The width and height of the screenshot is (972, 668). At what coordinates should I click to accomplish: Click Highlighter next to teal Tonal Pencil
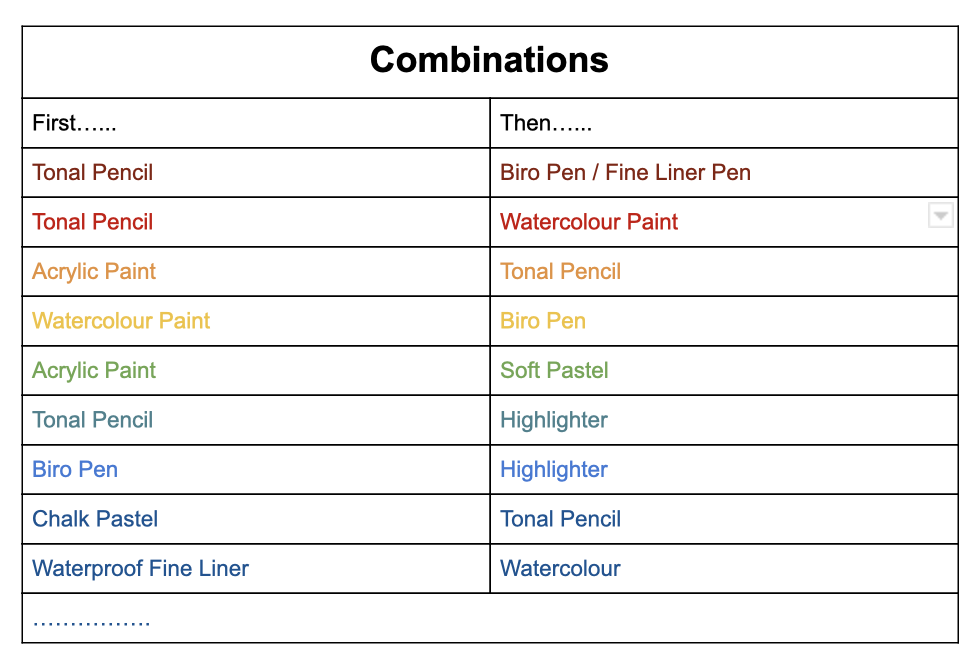pyautogui.click(x=554, y=420)
